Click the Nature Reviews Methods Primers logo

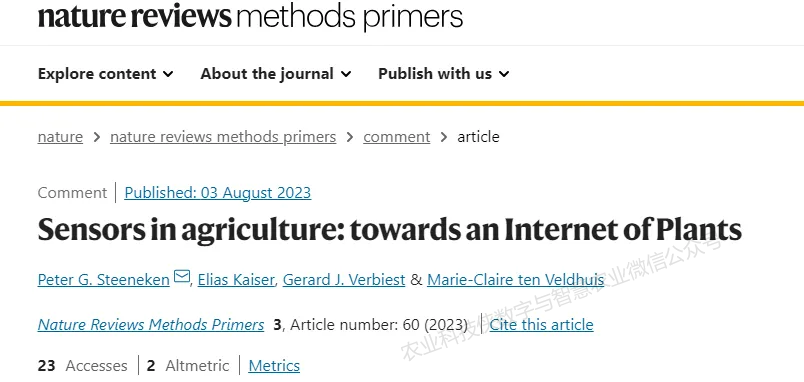[250, 17]
